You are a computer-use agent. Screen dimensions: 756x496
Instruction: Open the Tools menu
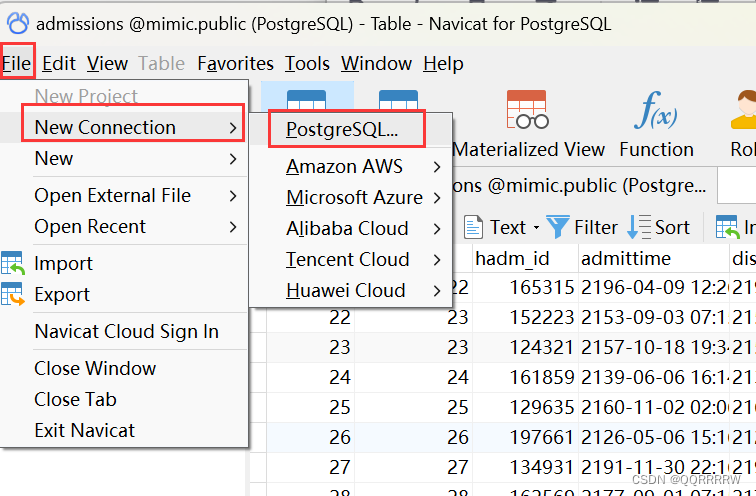point(307,63)
